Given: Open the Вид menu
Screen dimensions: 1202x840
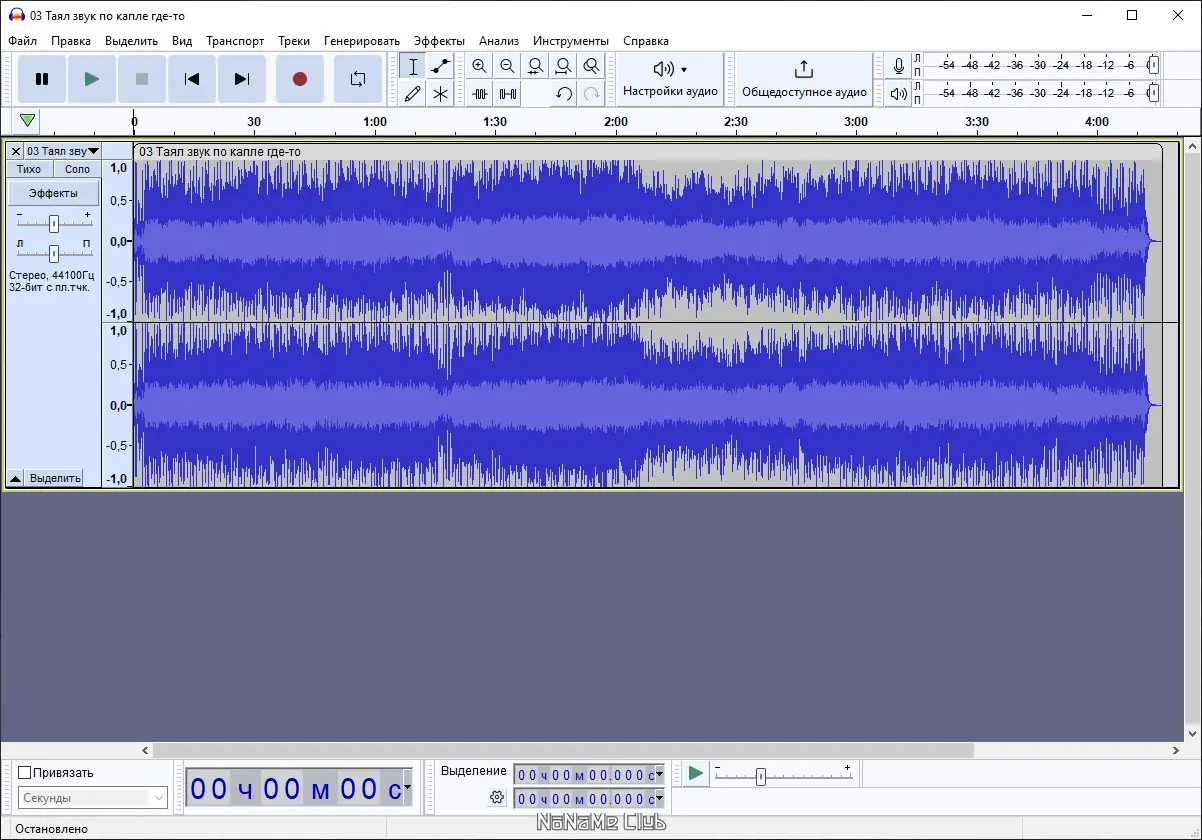Looking at the screenshot, I should click(182, 41).
